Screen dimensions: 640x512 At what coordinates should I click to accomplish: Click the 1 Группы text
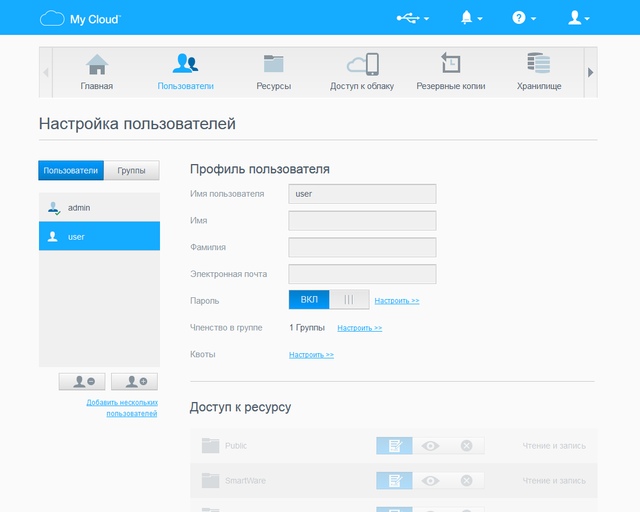[307, 327]
